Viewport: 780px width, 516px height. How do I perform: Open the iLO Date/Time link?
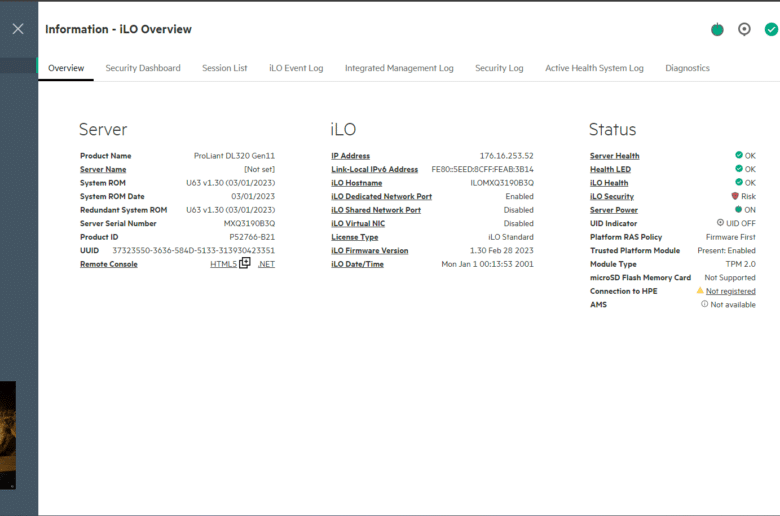tap(357, 264)
